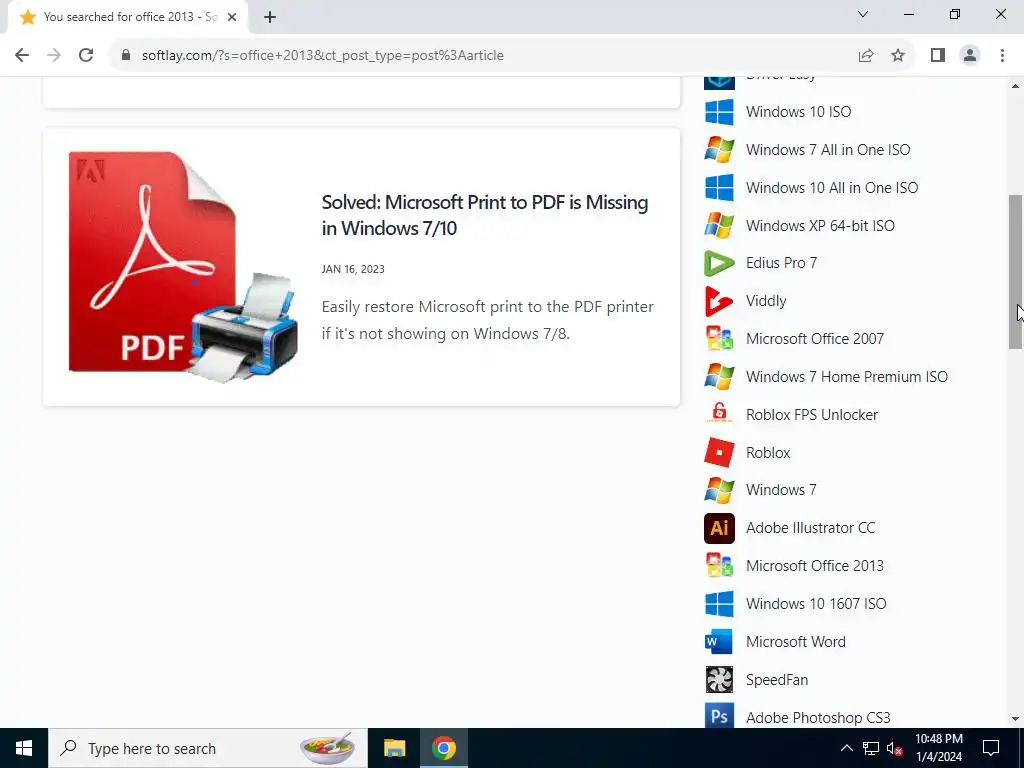Click the Windows 7 flag icon

pyautogui.click(x=719, y=490)
